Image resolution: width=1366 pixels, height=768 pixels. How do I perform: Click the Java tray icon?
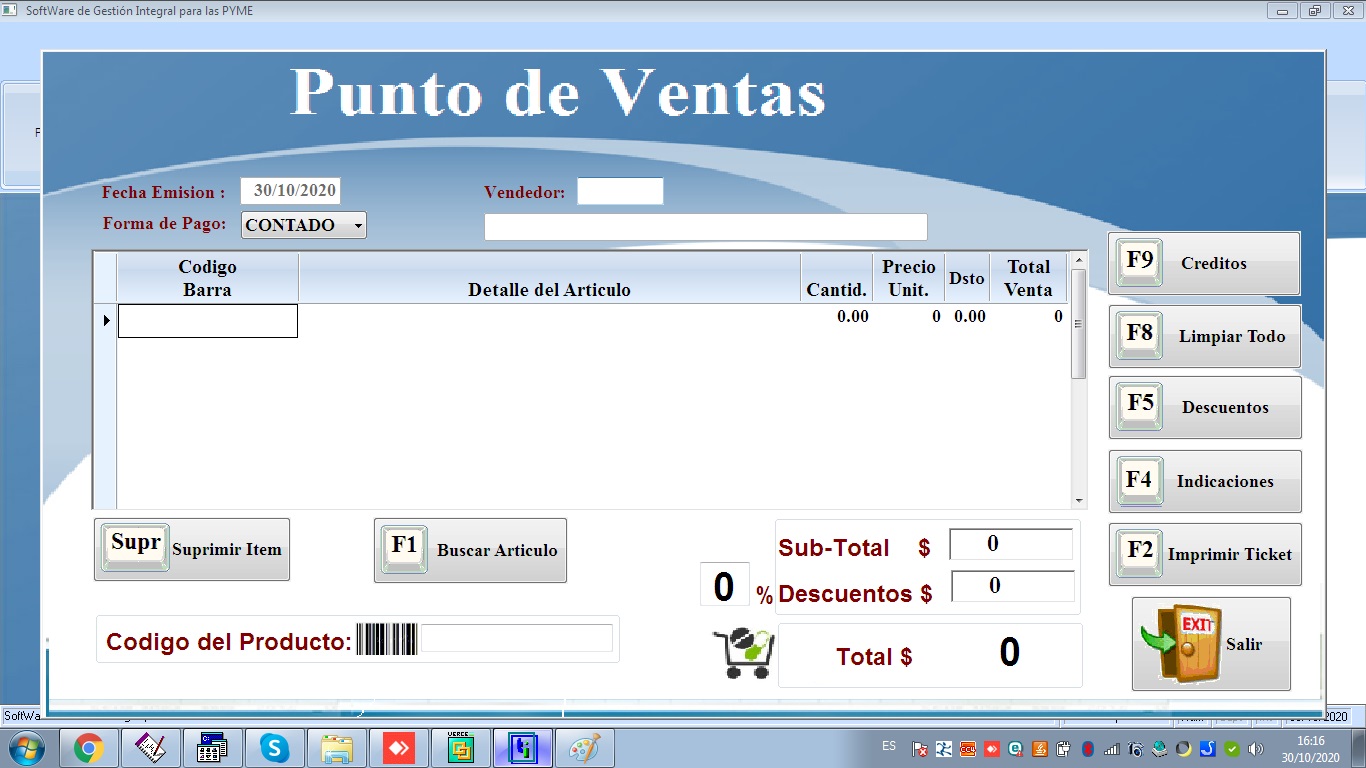click(1040, 749)
